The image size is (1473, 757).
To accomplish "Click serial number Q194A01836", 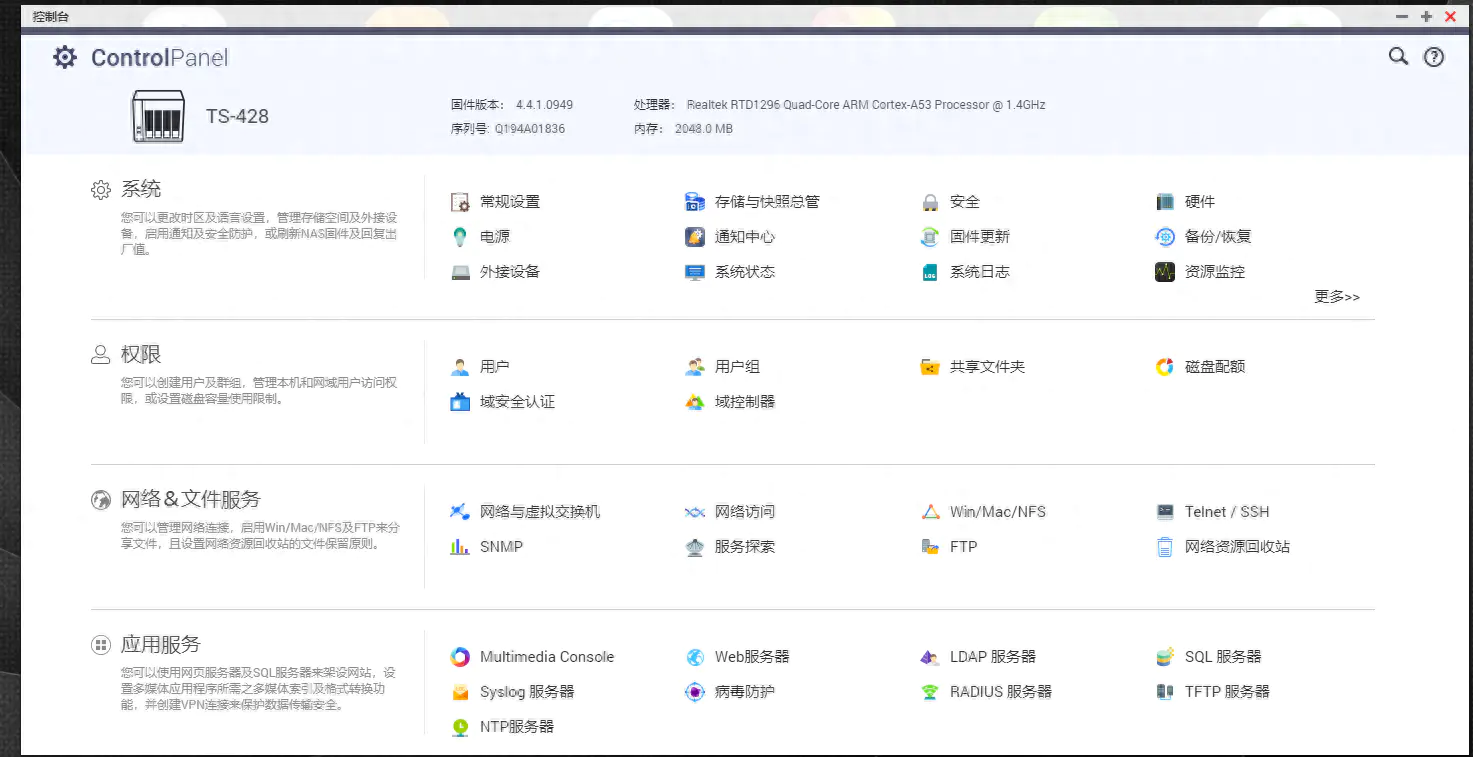I will [x=530, y=129].
